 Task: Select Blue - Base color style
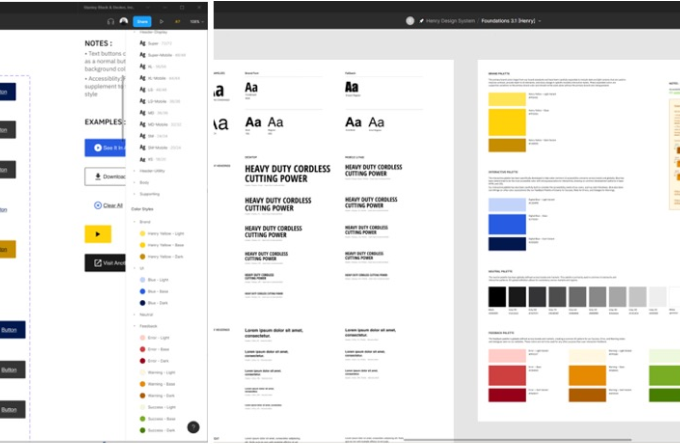point(158,291)
